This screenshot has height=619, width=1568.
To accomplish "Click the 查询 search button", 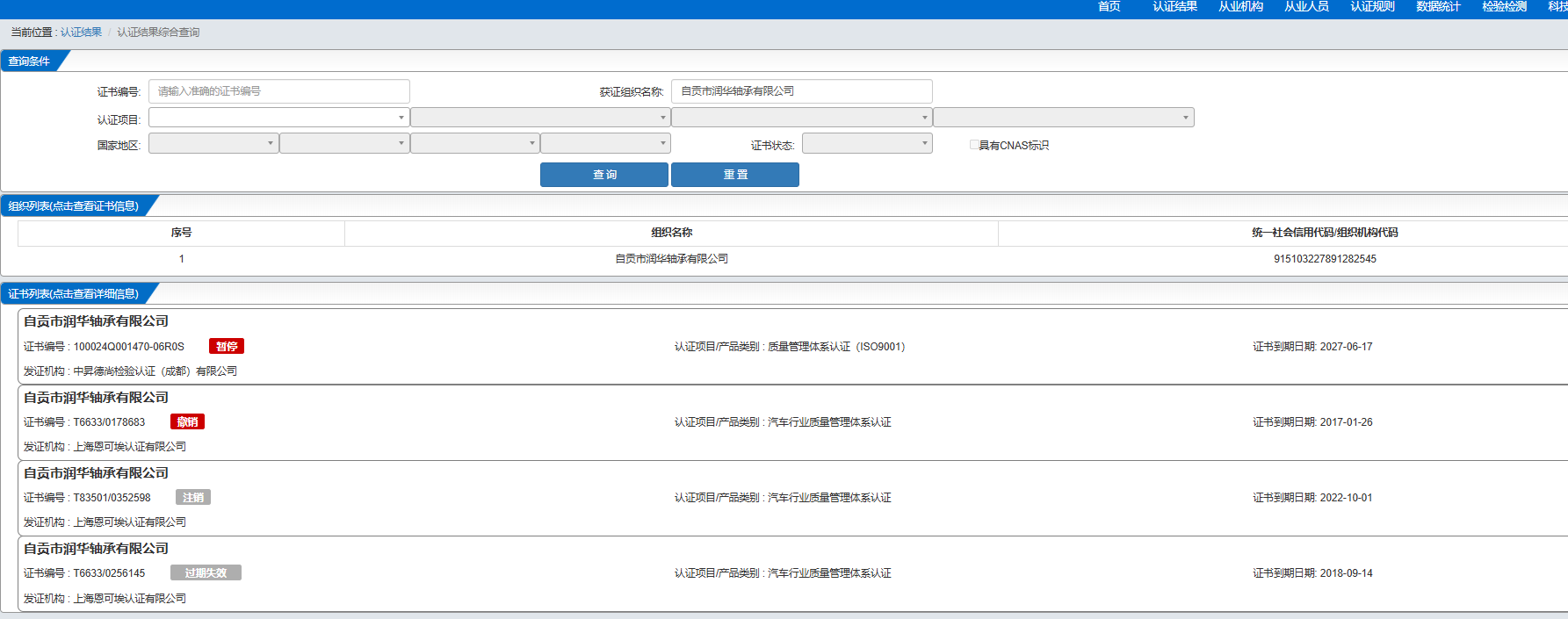I will (603, 175).
